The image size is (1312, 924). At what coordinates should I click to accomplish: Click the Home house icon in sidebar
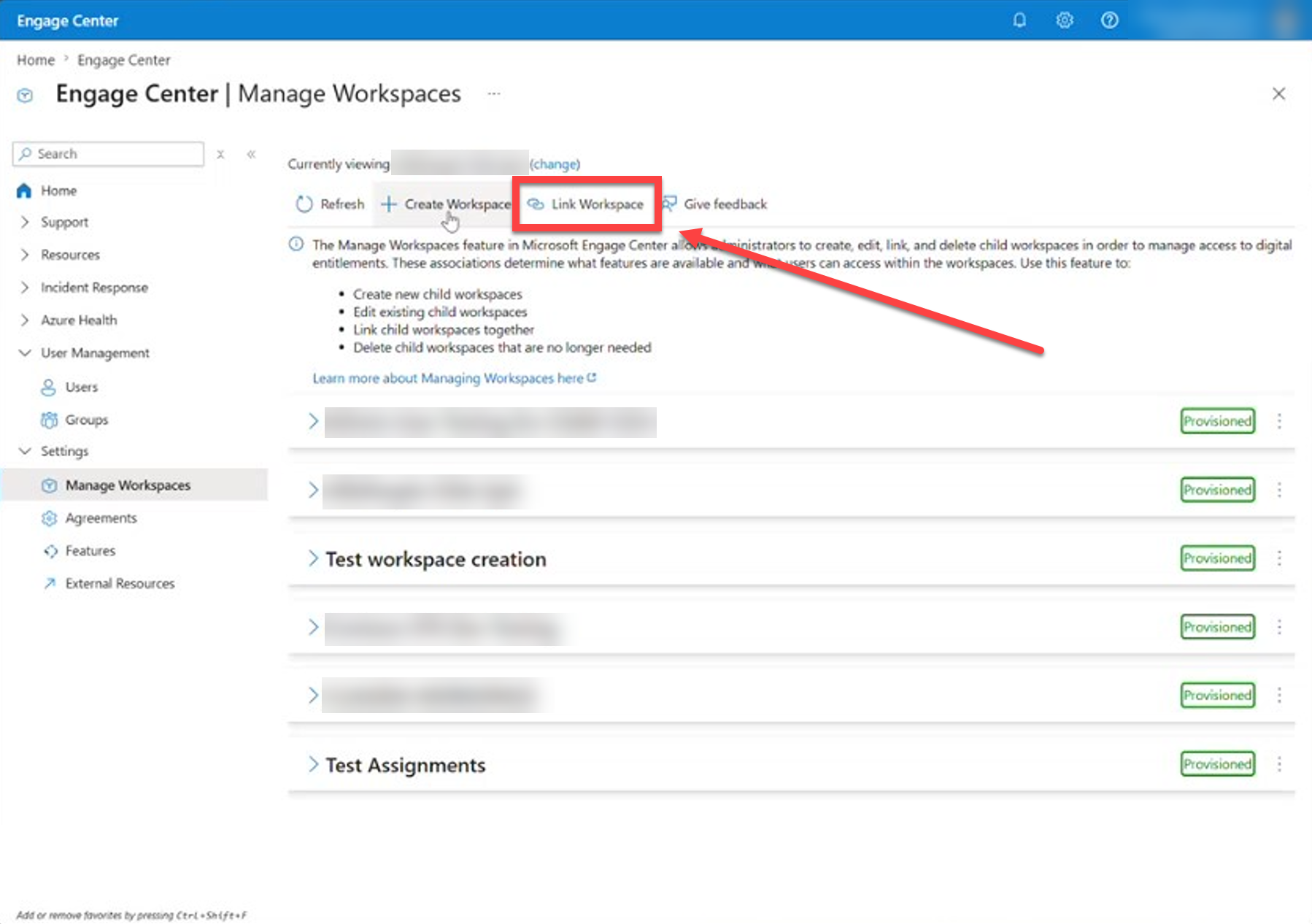(24, 190)
